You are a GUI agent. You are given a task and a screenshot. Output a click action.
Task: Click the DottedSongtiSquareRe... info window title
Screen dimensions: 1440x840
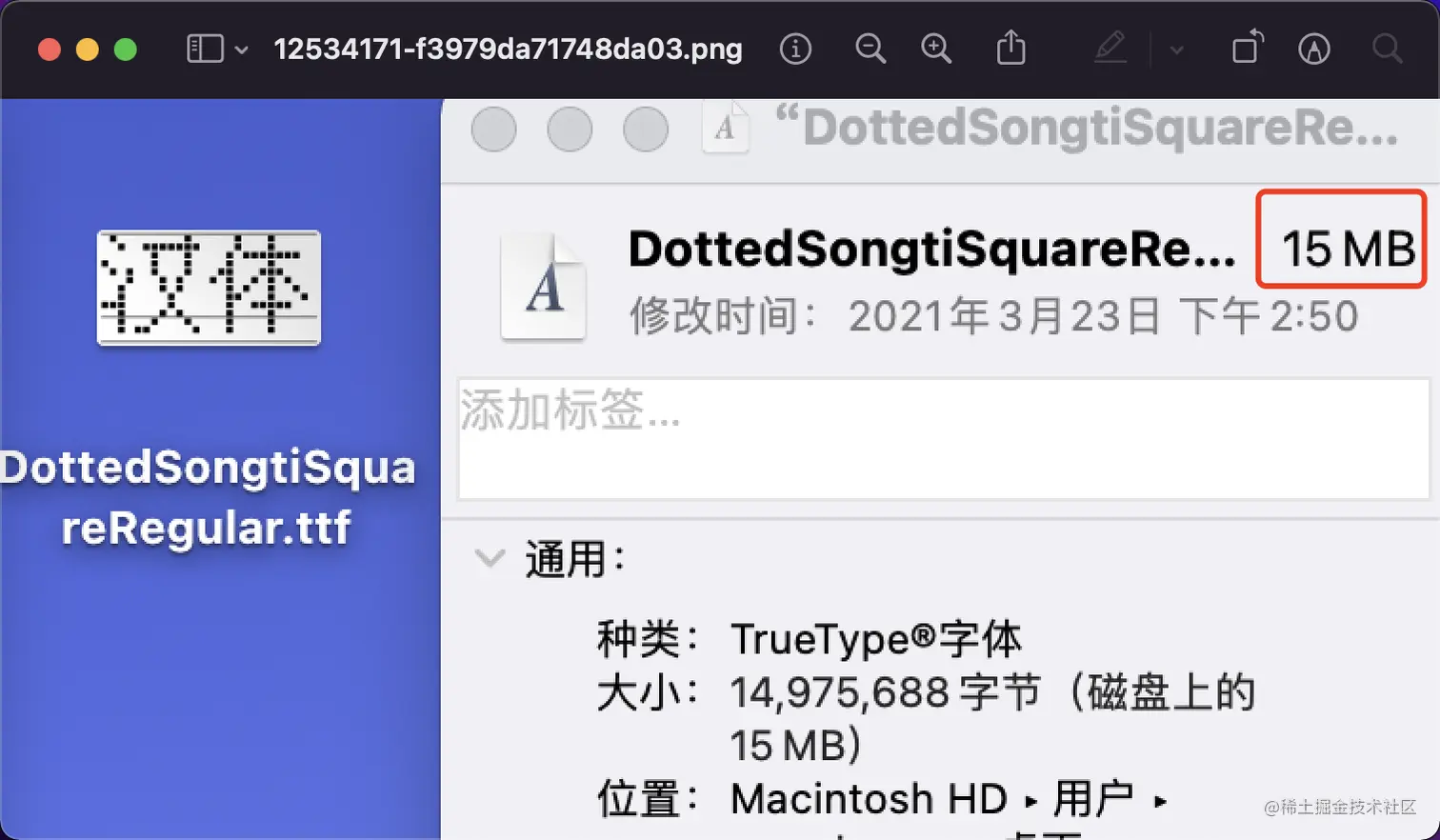[x=1086, y=128]
